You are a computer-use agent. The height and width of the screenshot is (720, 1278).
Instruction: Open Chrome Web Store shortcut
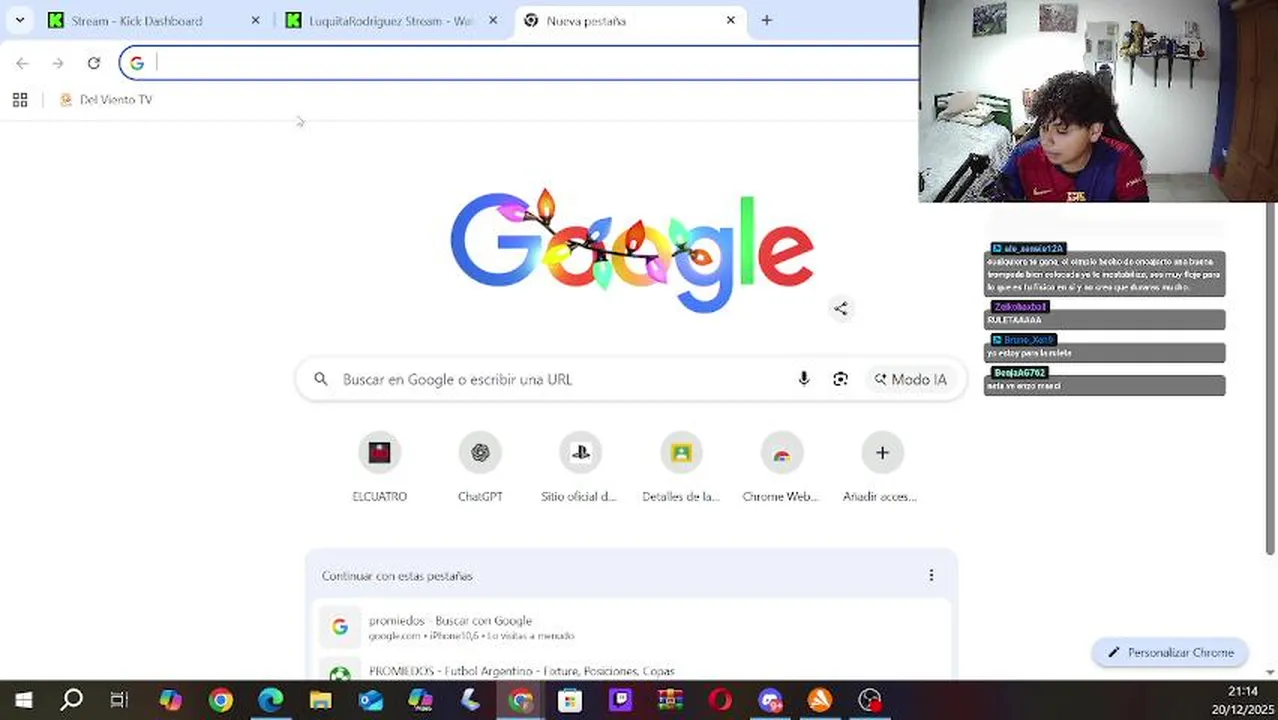(781, 468)
